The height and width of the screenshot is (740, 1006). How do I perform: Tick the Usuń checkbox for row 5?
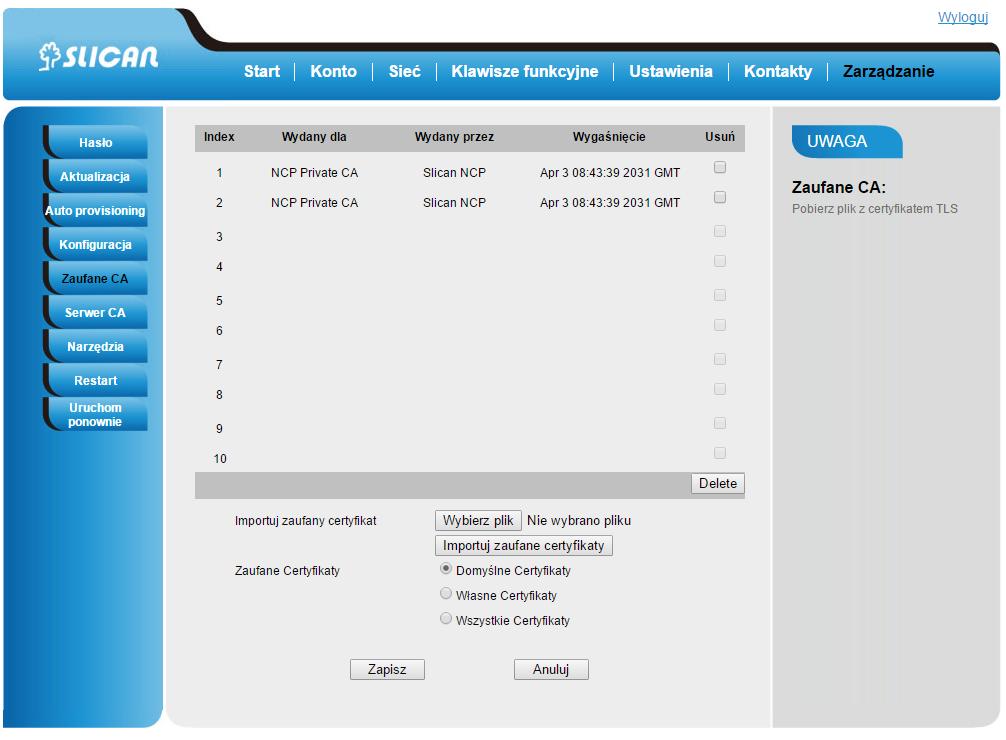(720, 295)
